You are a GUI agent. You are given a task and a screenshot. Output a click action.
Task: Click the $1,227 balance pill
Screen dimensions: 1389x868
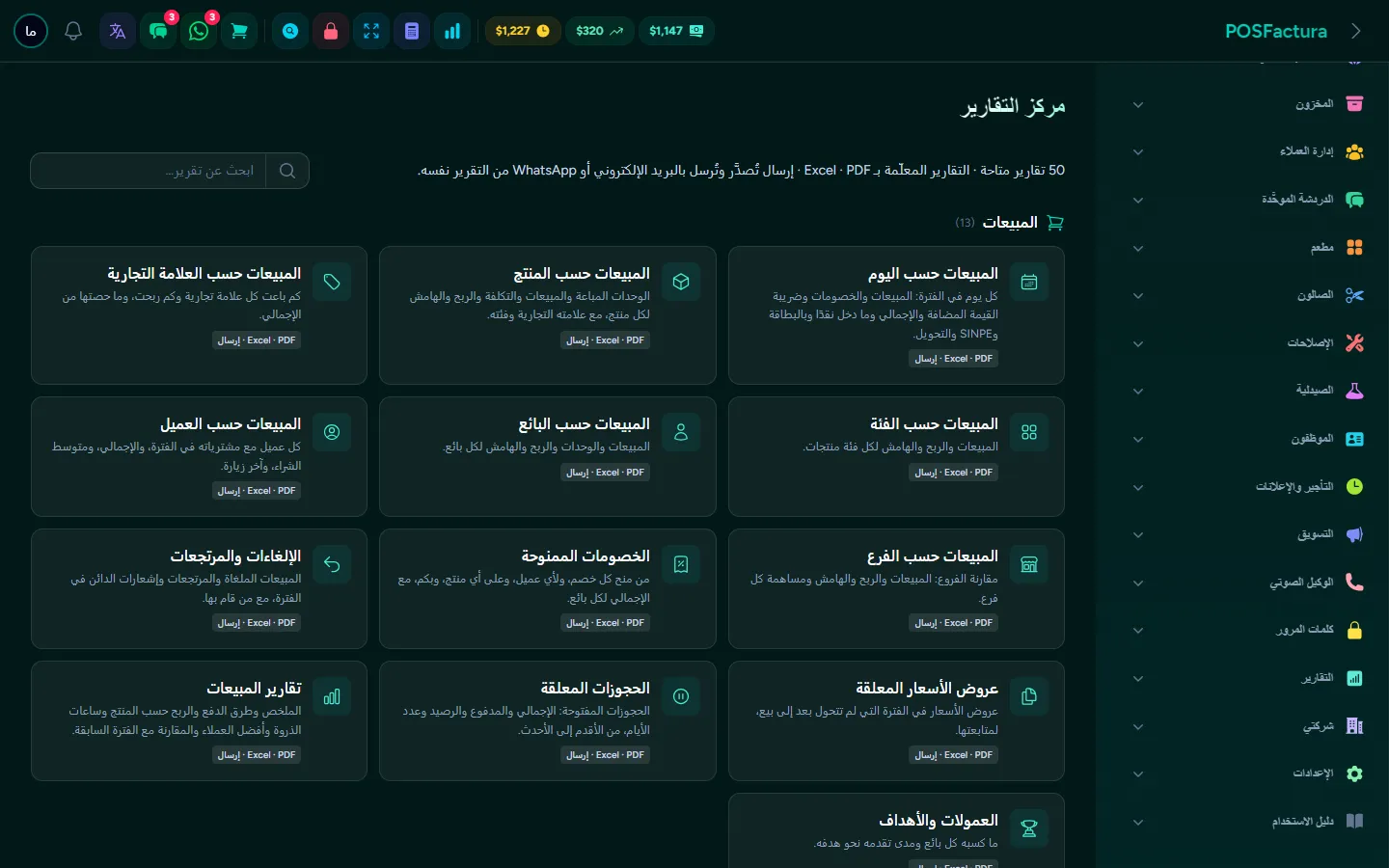[522, 31]
